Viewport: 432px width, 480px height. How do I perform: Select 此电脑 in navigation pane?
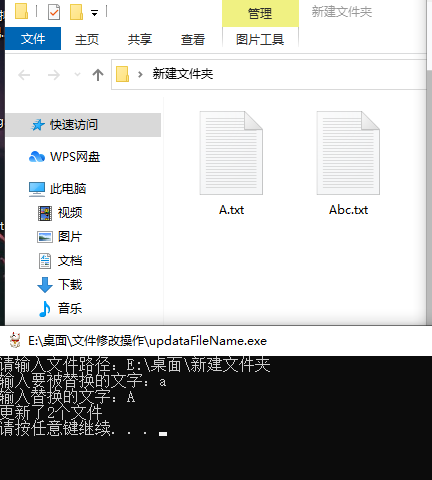[68, 189]
